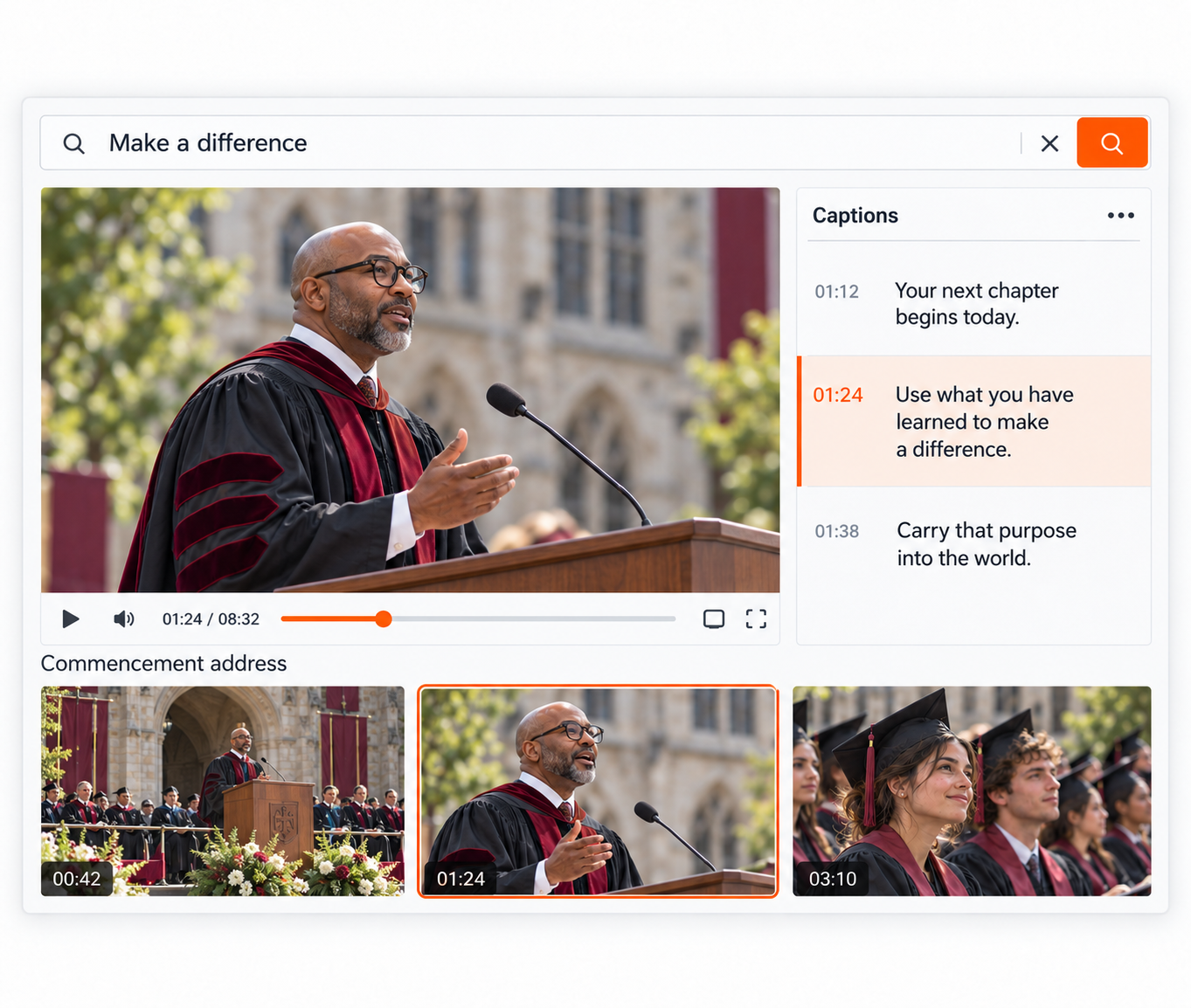This screenshot has height=1008, width=1191.
Task: Click the main video player frame
Action: (x=410, y=390)
